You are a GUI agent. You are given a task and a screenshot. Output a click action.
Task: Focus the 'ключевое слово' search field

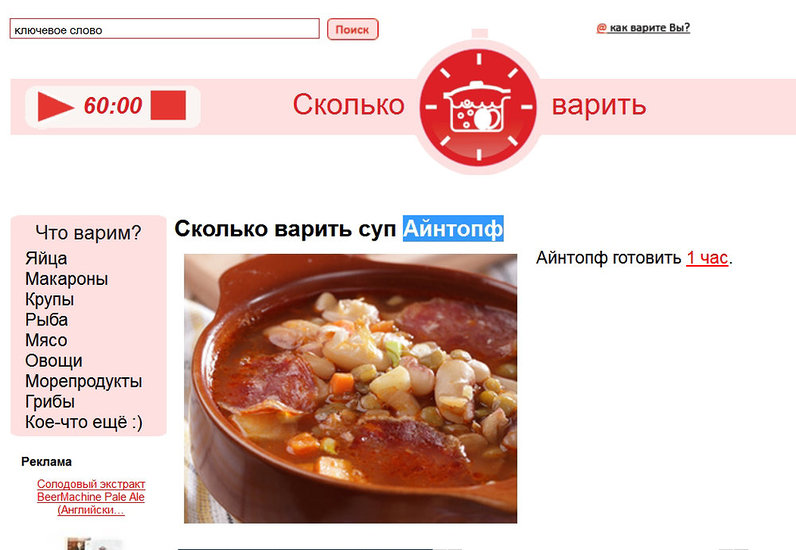(164, 29)
